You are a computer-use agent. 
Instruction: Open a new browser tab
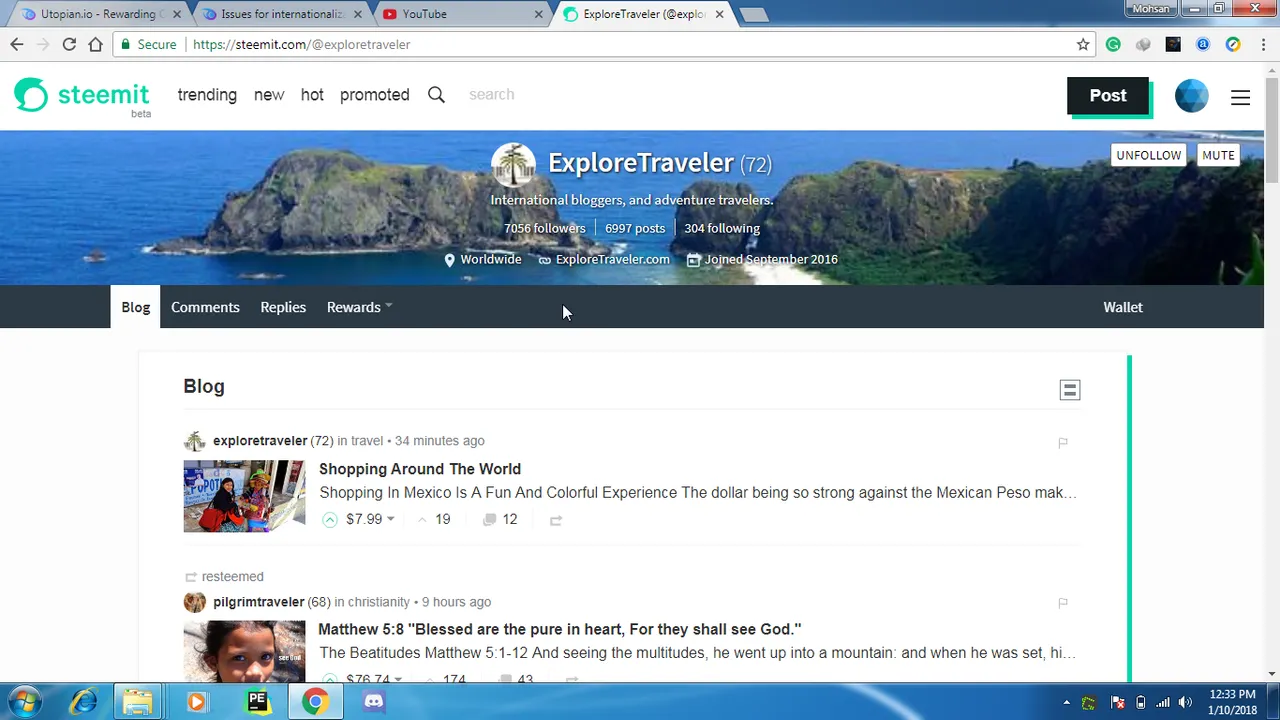pos(753,14)
